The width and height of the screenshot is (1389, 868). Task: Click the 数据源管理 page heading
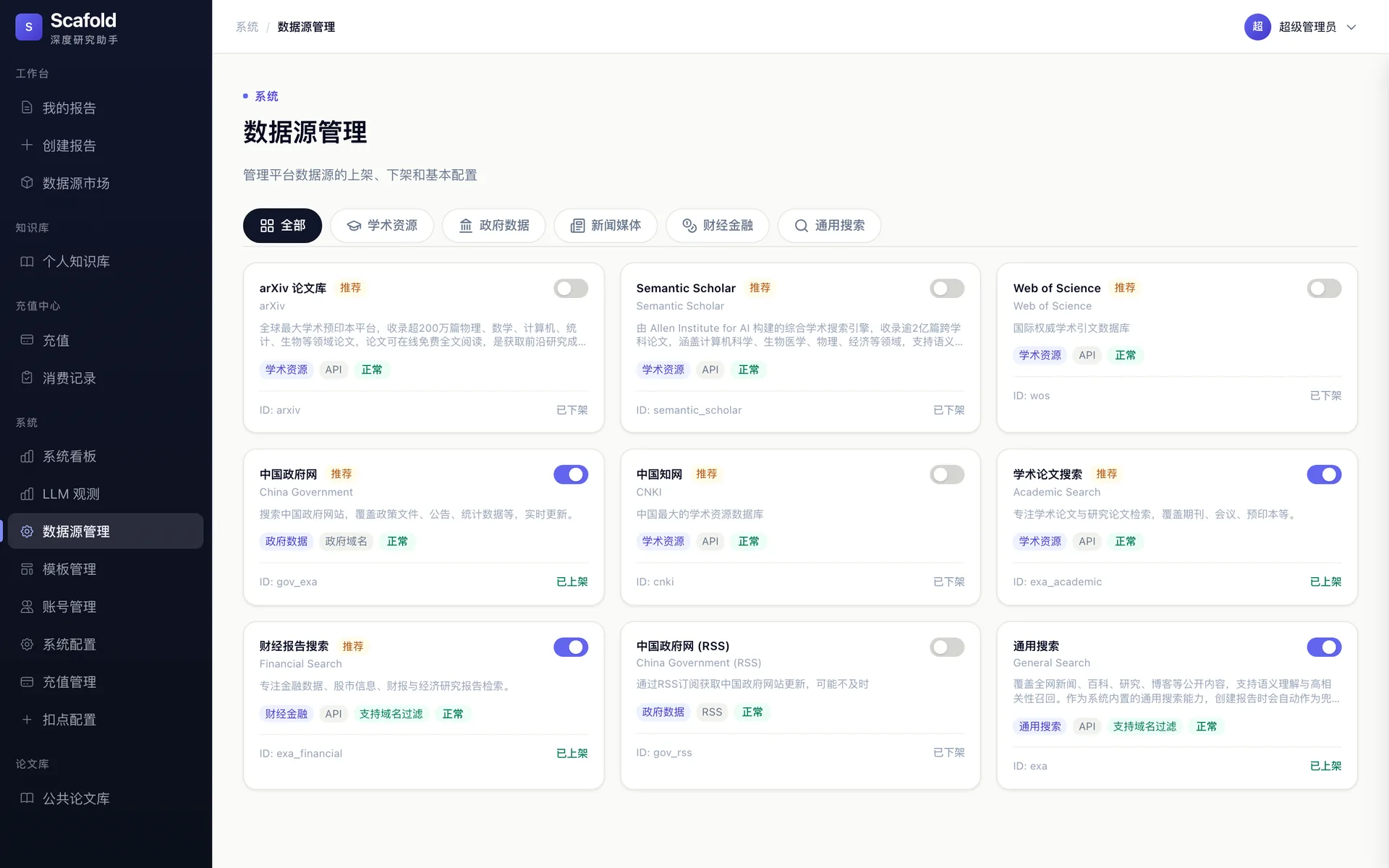(x=305, y=132)
